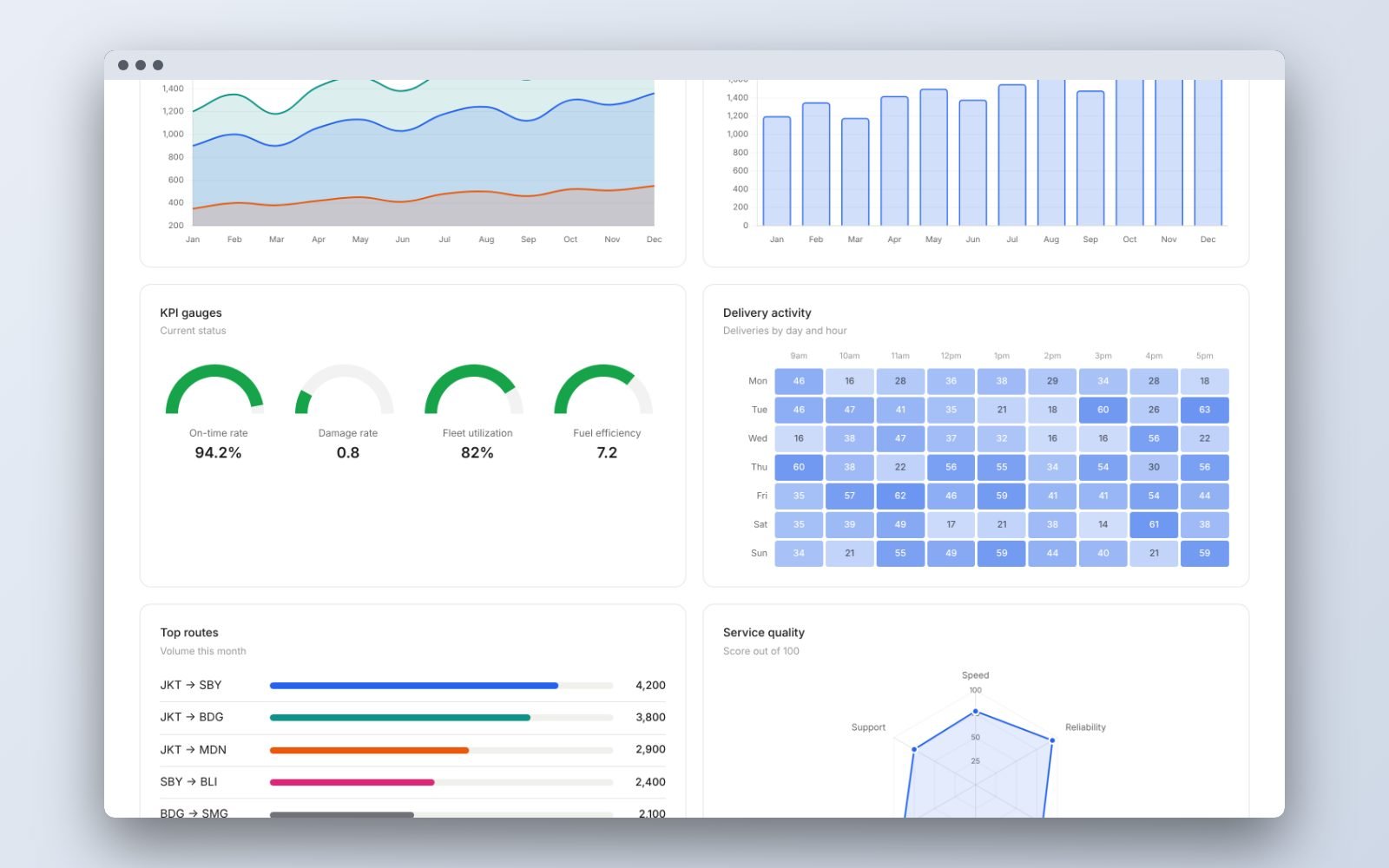Select the SBY → BLI route label

tap(188, 781)
